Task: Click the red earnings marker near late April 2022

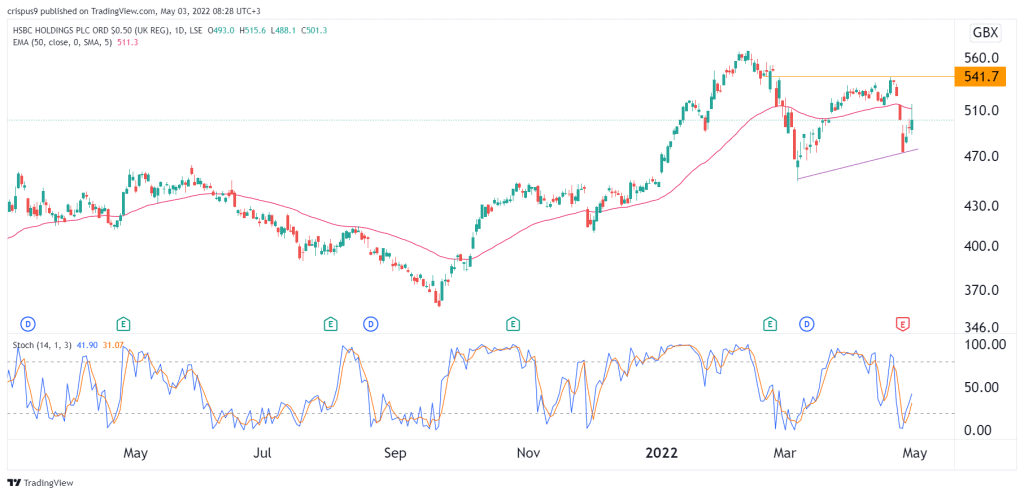Action: tap(903, 323)
